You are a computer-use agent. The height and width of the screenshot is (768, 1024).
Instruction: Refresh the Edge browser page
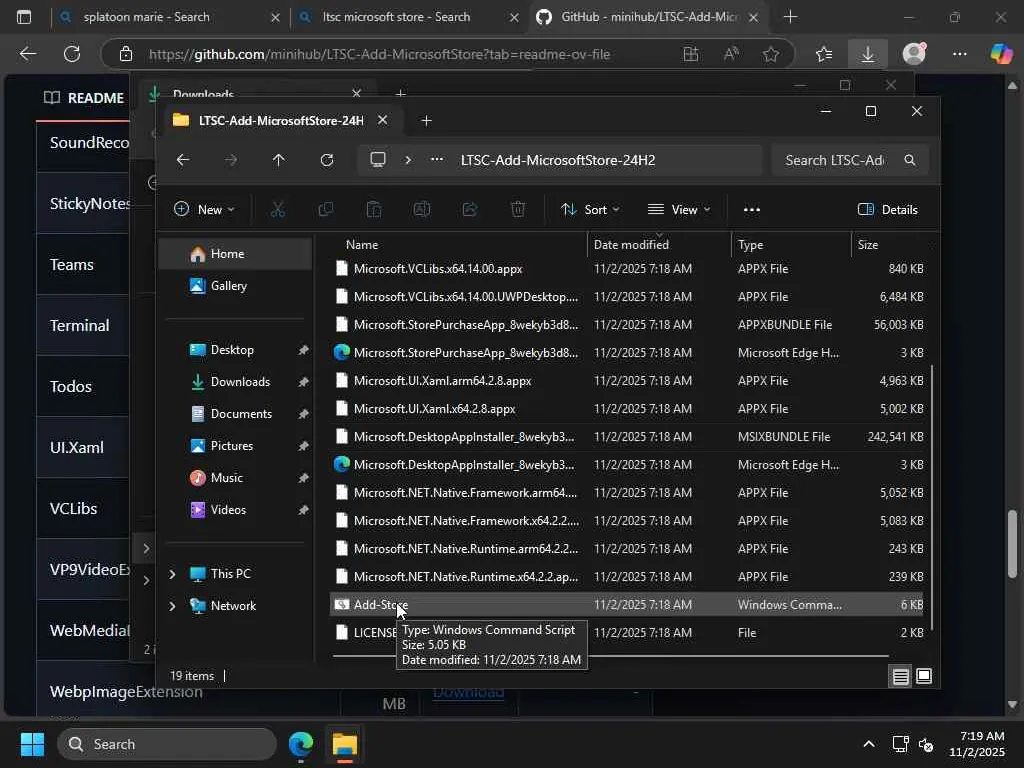click(x=72, y=54)
